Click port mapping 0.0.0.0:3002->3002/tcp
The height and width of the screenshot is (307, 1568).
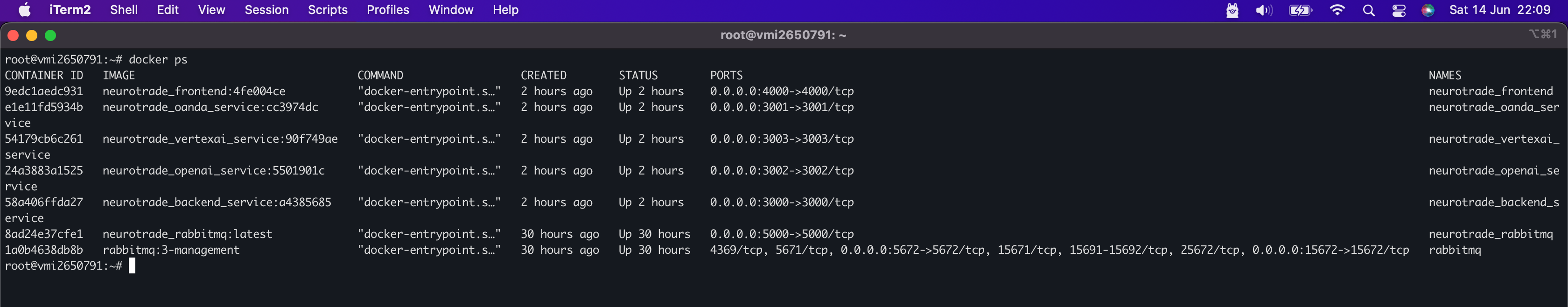782,171
